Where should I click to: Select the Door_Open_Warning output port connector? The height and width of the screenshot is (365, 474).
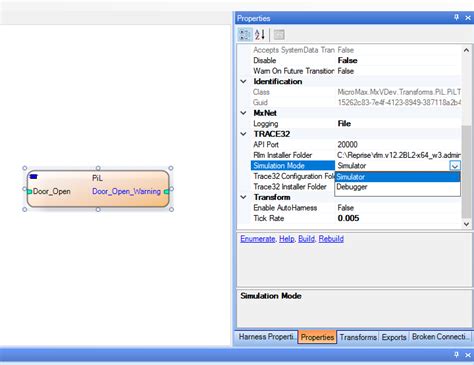[x=166, y=191]
